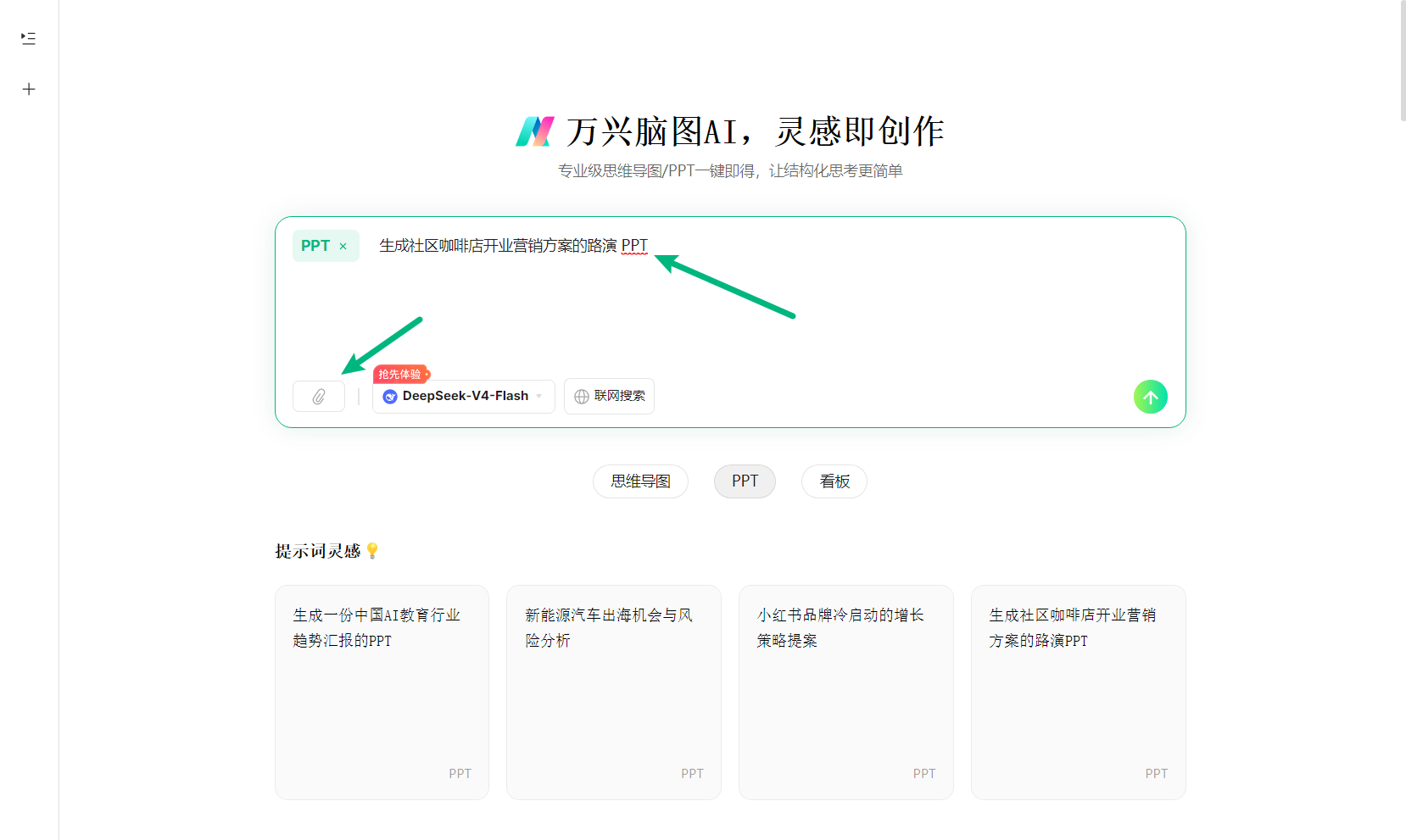The image size is (1406, 840).
Task: Submit prompt with green arrow button
Action: (1150, 397)
